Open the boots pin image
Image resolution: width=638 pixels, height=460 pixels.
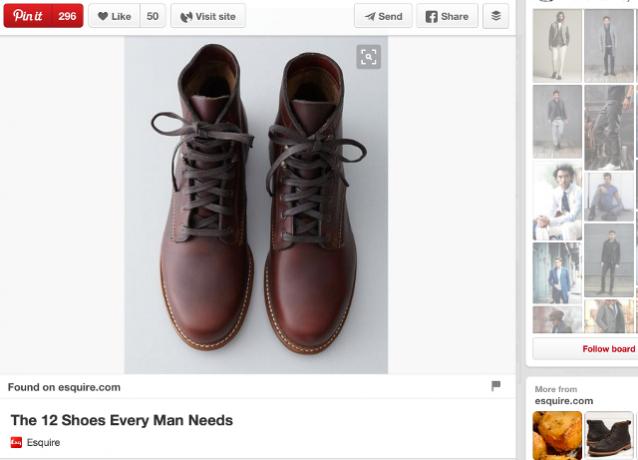tap(256, 205)
